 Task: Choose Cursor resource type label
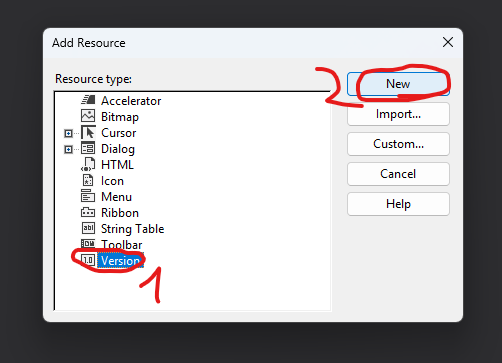point(118,133)
